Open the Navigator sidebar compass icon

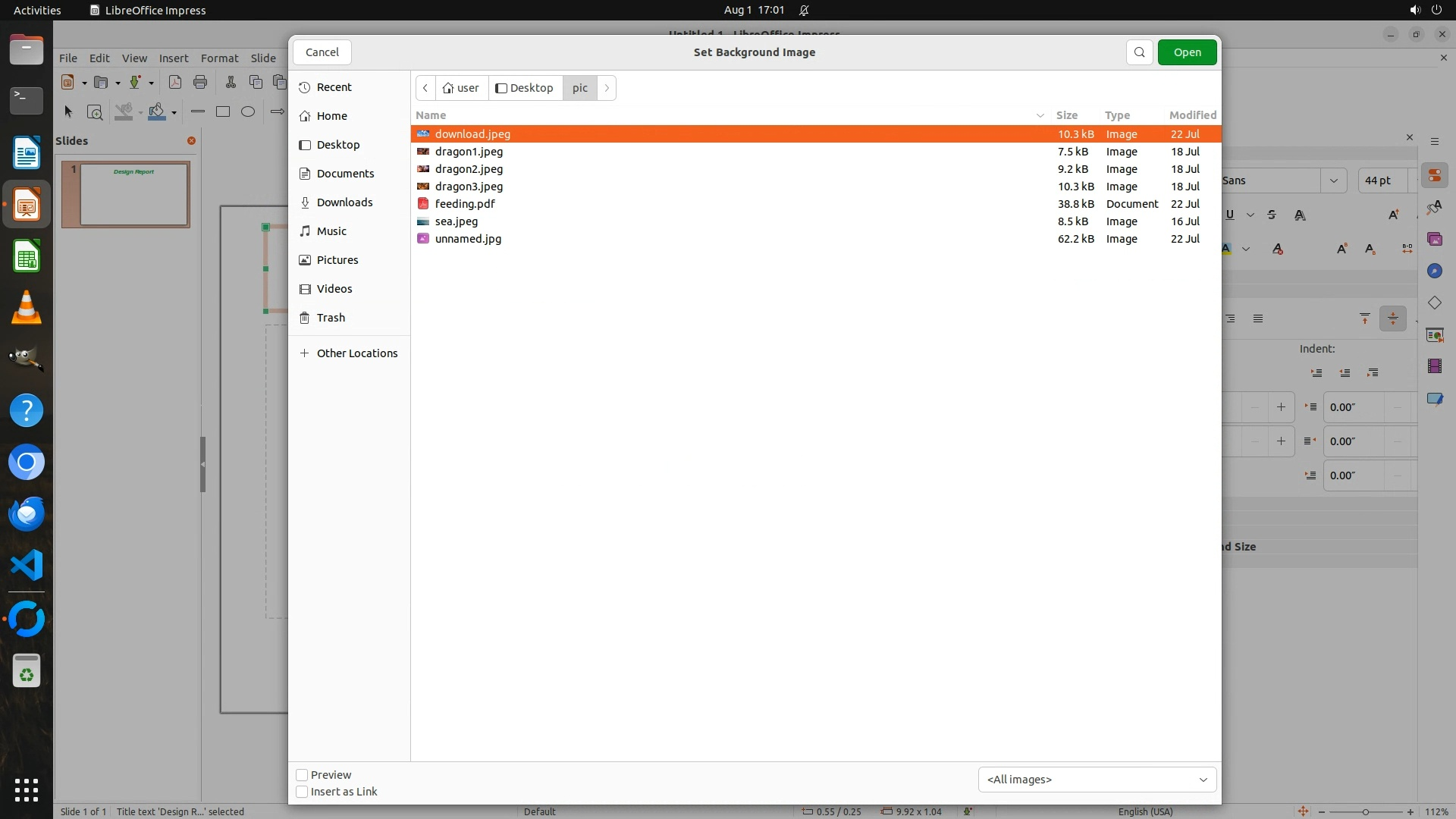(1434, 271)
